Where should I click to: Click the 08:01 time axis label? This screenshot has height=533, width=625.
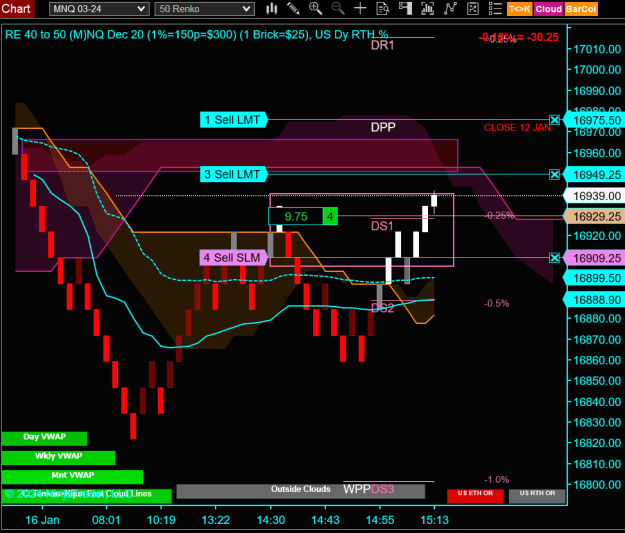(106, 520)
